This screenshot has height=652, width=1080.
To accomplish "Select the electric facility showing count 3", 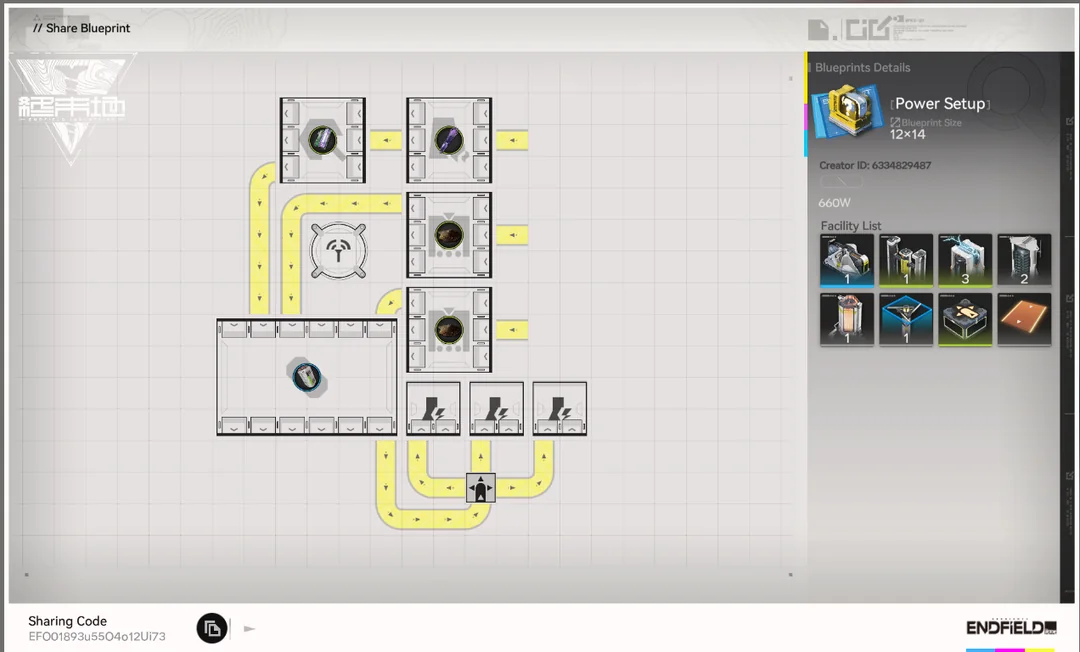I will tap(965, 260).
